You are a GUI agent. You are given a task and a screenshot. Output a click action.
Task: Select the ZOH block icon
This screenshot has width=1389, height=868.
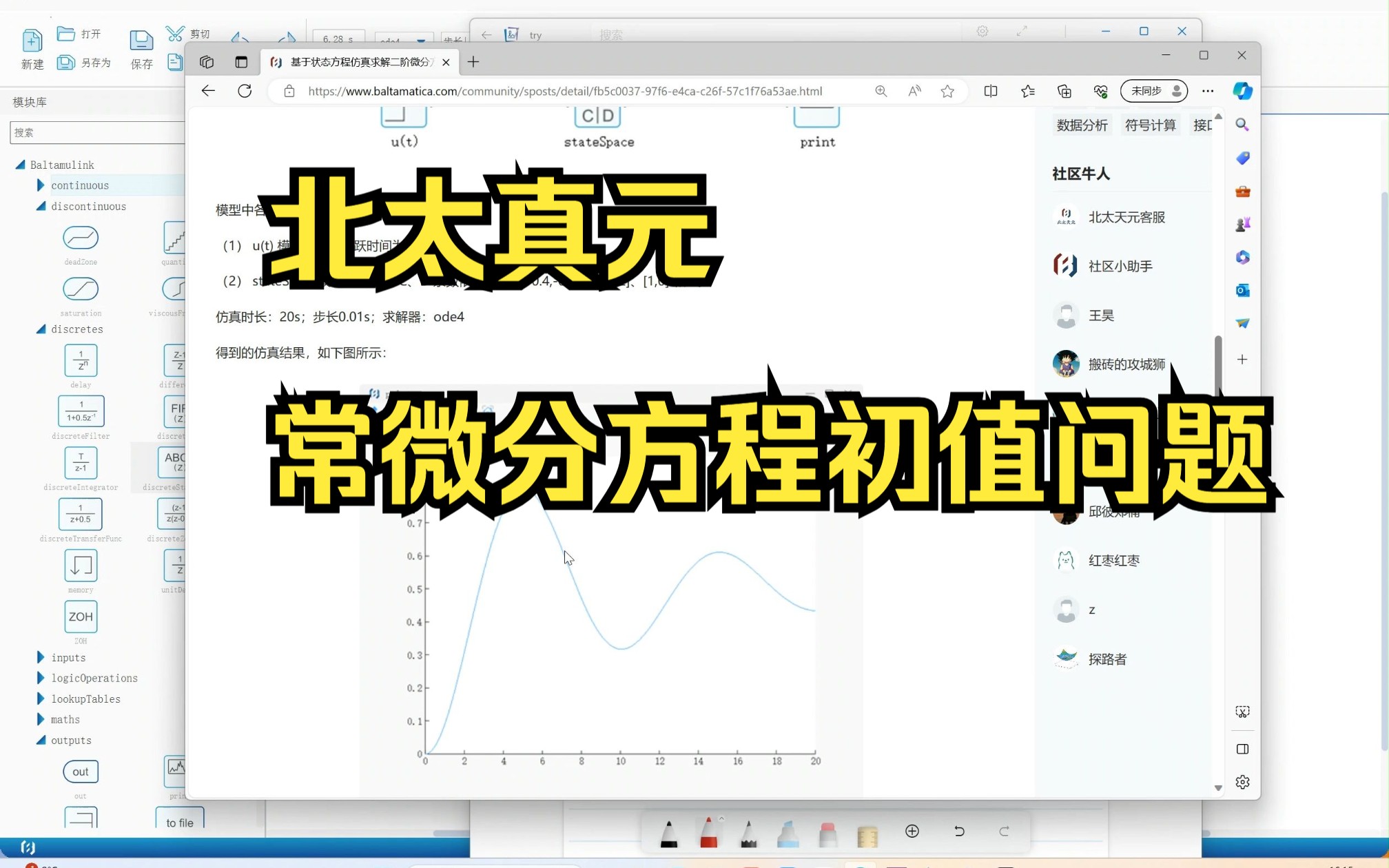(x=80, y=616)
